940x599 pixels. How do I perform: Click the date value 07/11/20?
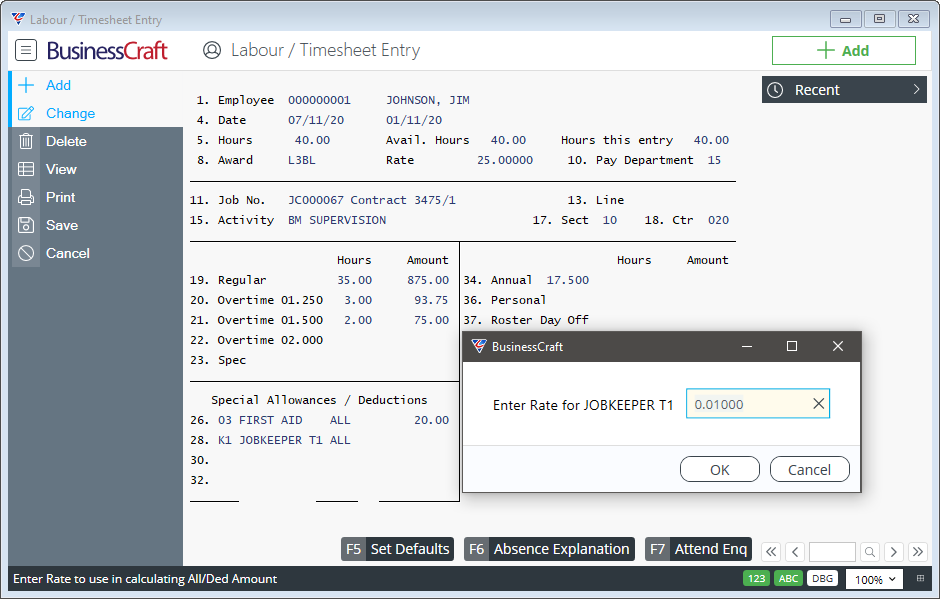[316, 120]
